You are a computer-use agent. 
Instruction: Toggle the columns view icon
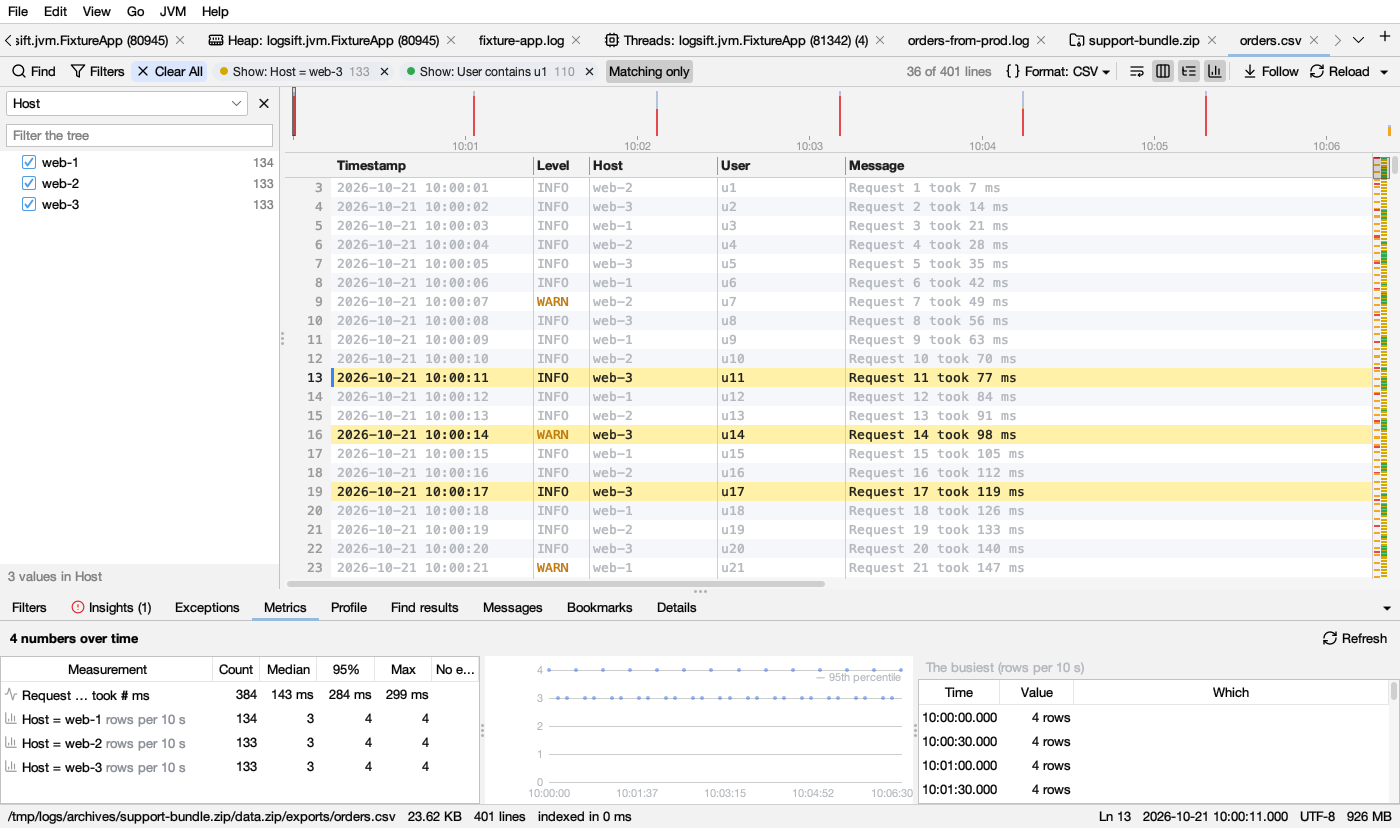[x=1163, y=72]
